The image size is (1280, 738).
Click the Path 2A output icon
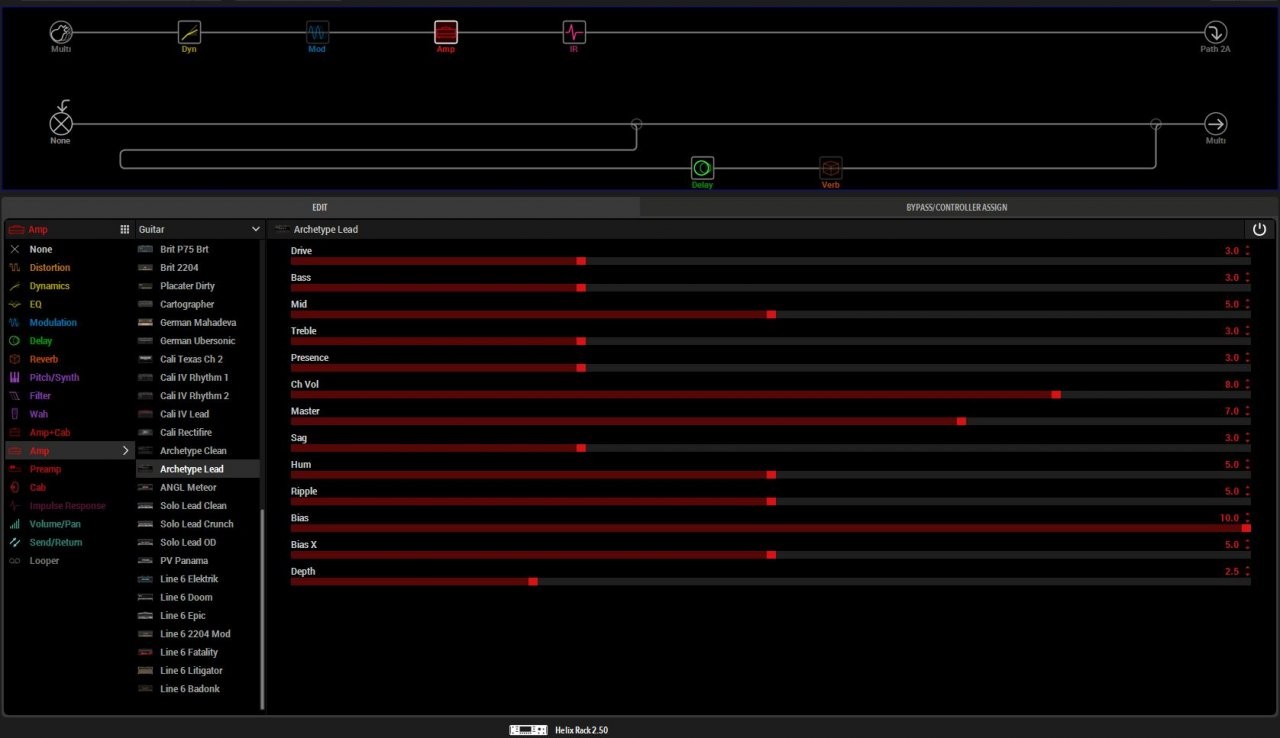click(1215, 32)
